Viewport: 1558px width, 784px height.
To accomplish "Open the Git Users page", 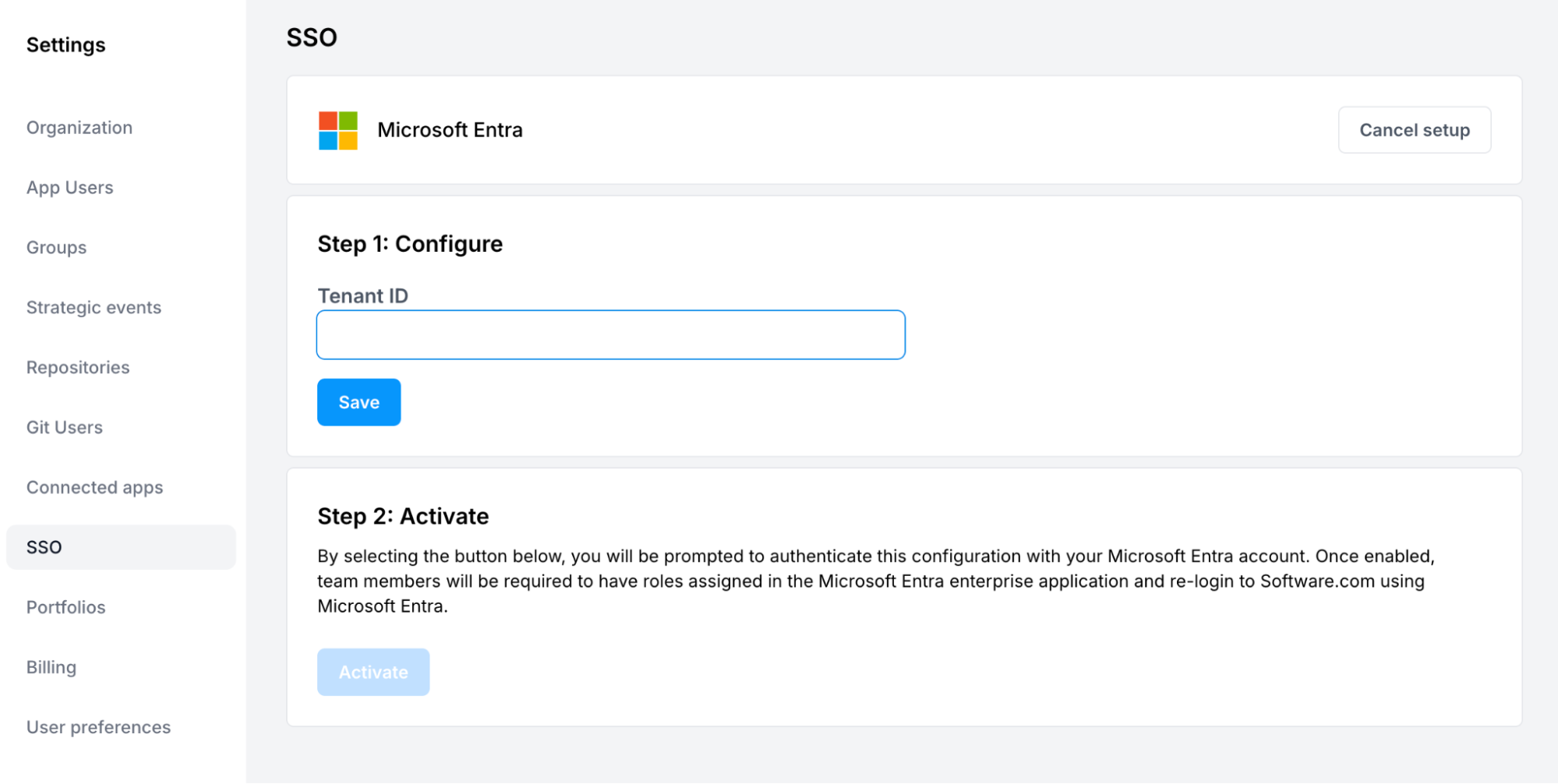I will click(x=65, y=428).
